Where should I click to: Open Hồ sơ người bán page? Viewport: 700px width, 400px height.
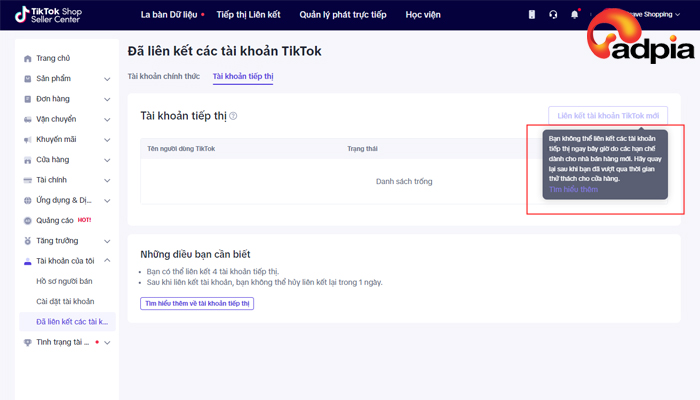click(64, 281)
